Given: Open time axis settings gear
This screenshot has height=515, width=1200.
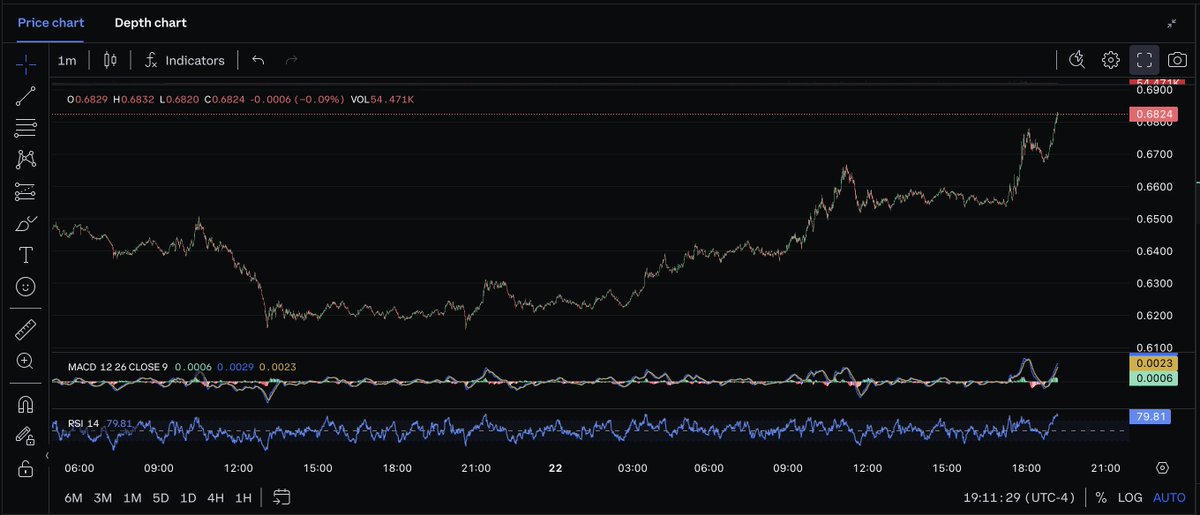Looking at the screenshot, I should point(1162,468).
